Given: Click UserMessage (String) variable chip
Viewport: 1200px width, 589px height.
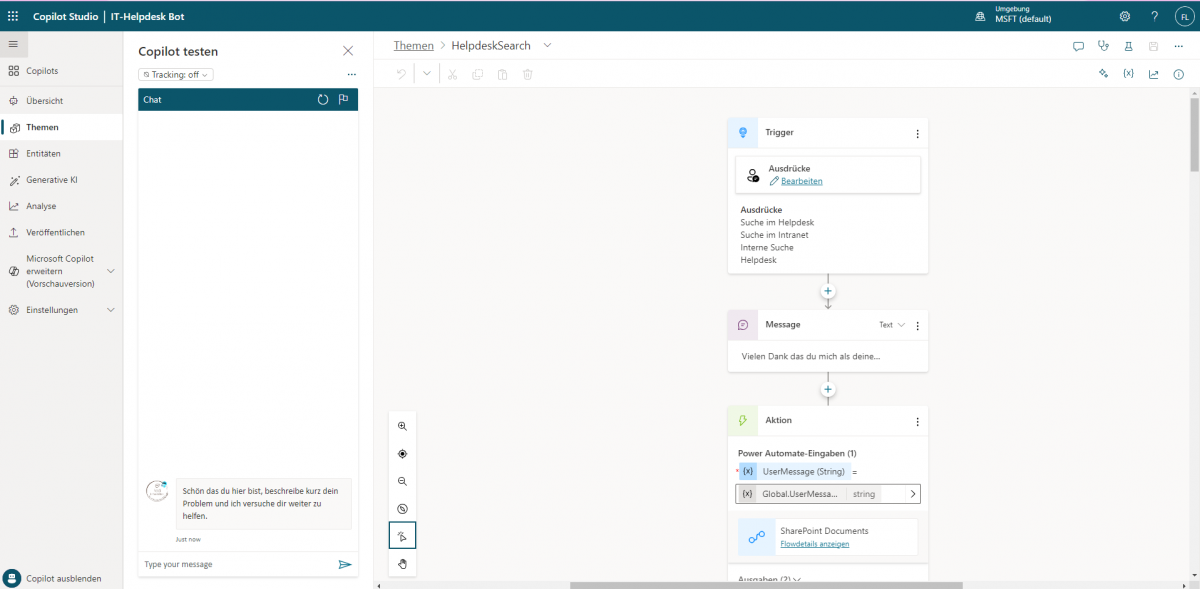Looking at the screenshot, I should (x=795, y=471).
